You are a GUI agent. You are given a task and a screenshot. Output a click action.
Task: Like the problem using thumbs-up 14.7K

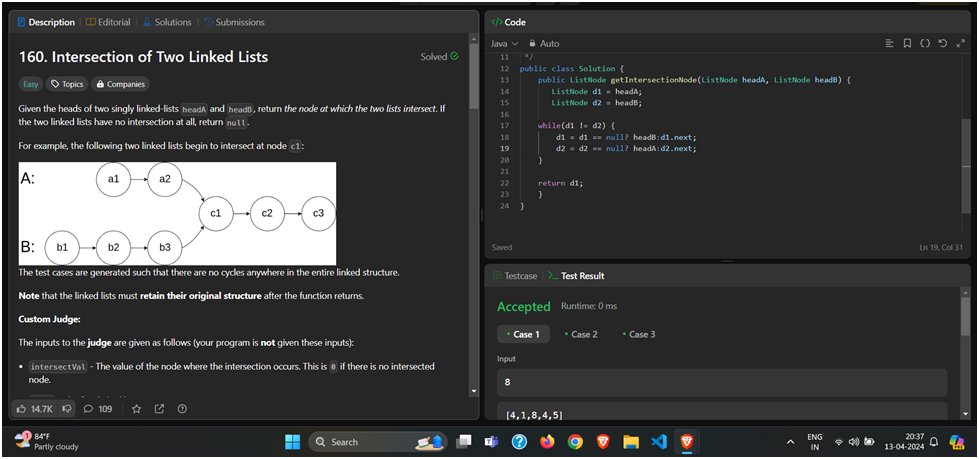(x=36, y=408)
